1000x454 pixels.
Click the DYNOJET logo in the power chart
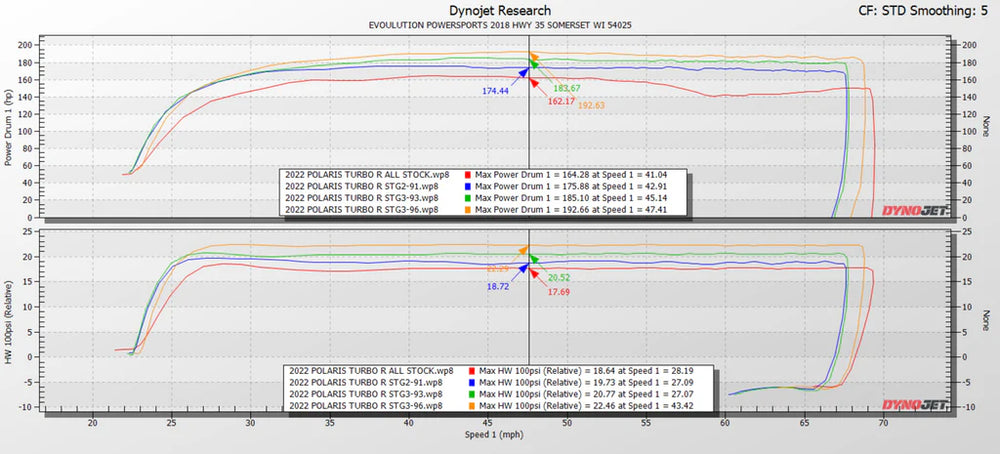912,210
